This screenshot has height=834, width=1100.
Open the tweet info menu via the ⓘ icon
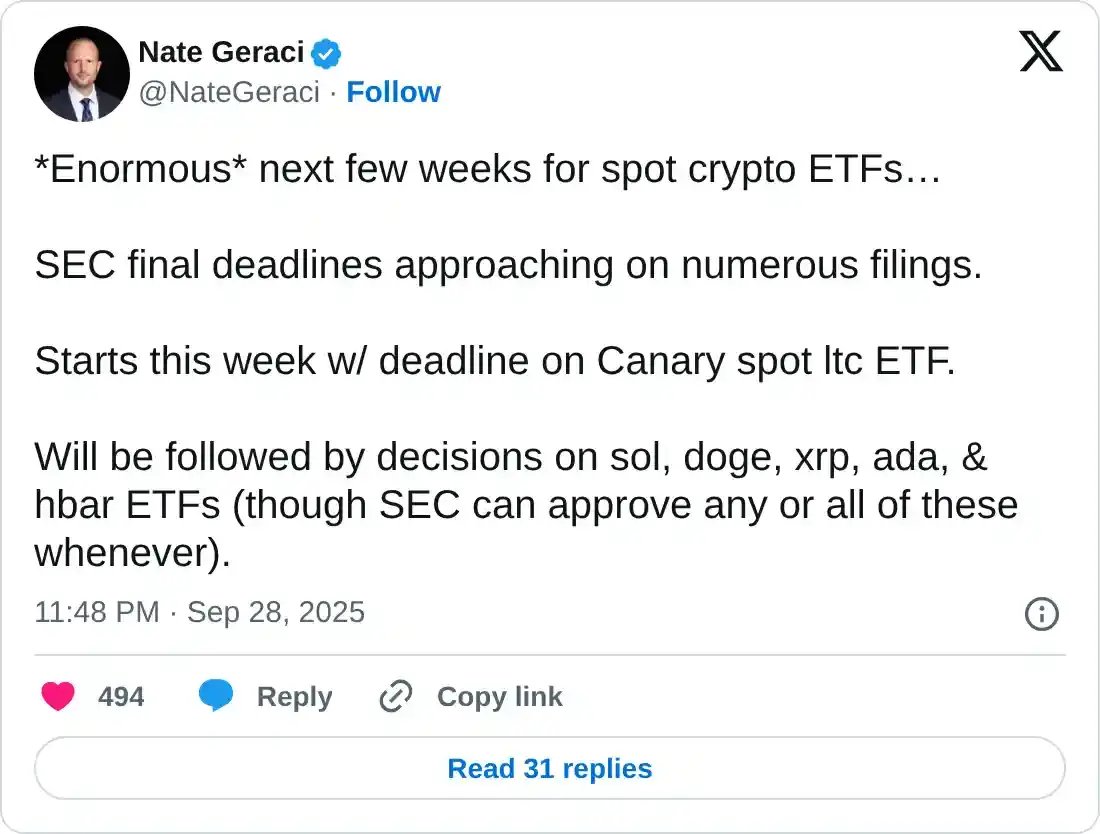[x=1041, y=612]
